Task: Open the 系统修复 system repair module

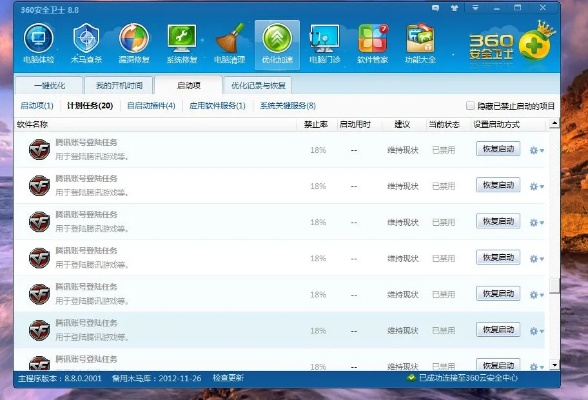Action: [x=182, y=43]
